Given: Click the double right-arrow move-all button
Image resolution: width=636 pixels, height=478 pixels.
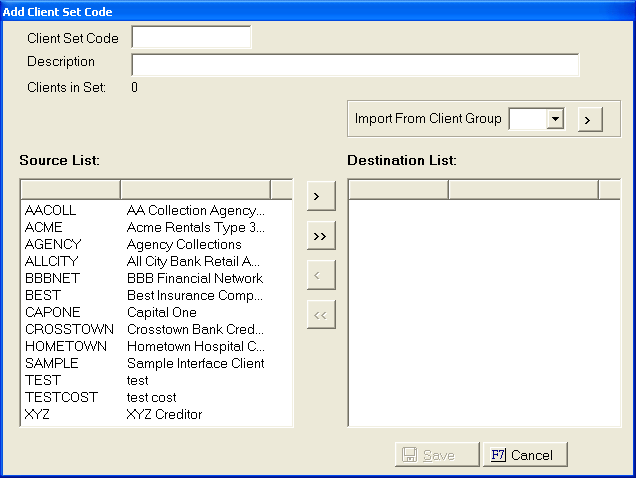Looking at the screenshot, I should [x=320, y=236].
